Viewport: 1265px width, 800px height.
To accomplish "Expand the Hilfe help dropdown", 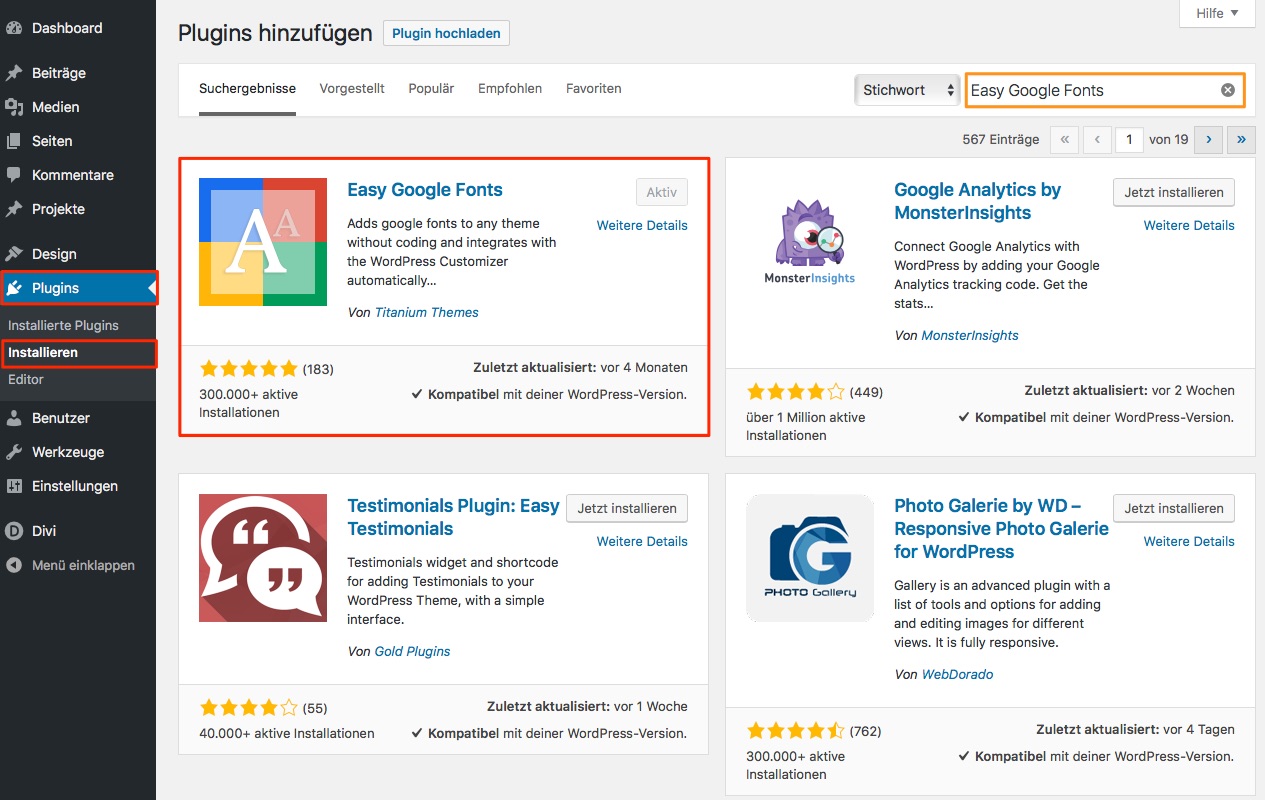I will tap(1217, 13).
